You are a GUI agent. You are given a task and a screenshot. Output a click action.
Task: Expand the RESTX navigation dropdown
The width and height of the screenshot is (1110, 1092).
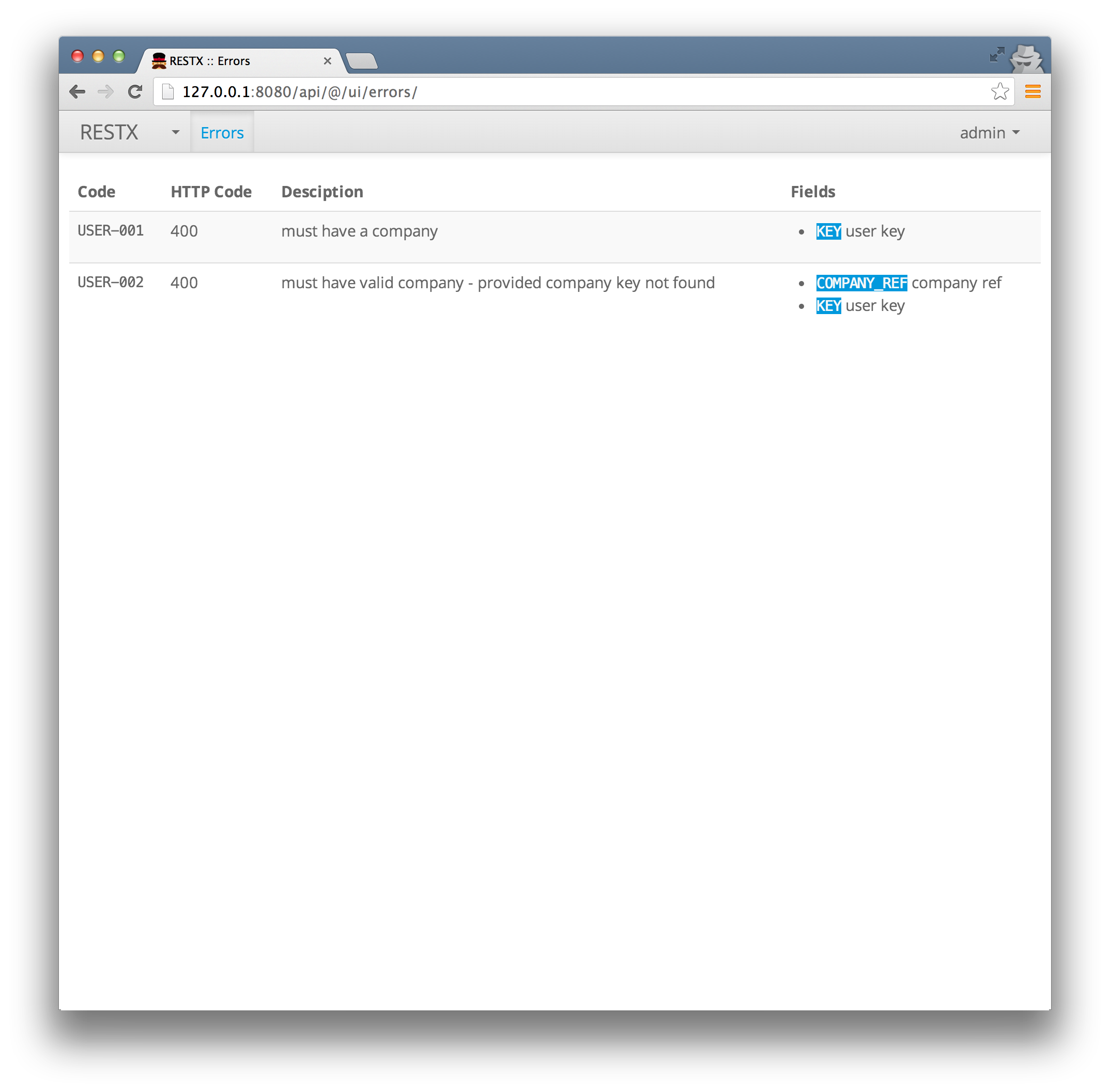pos(175,132)
